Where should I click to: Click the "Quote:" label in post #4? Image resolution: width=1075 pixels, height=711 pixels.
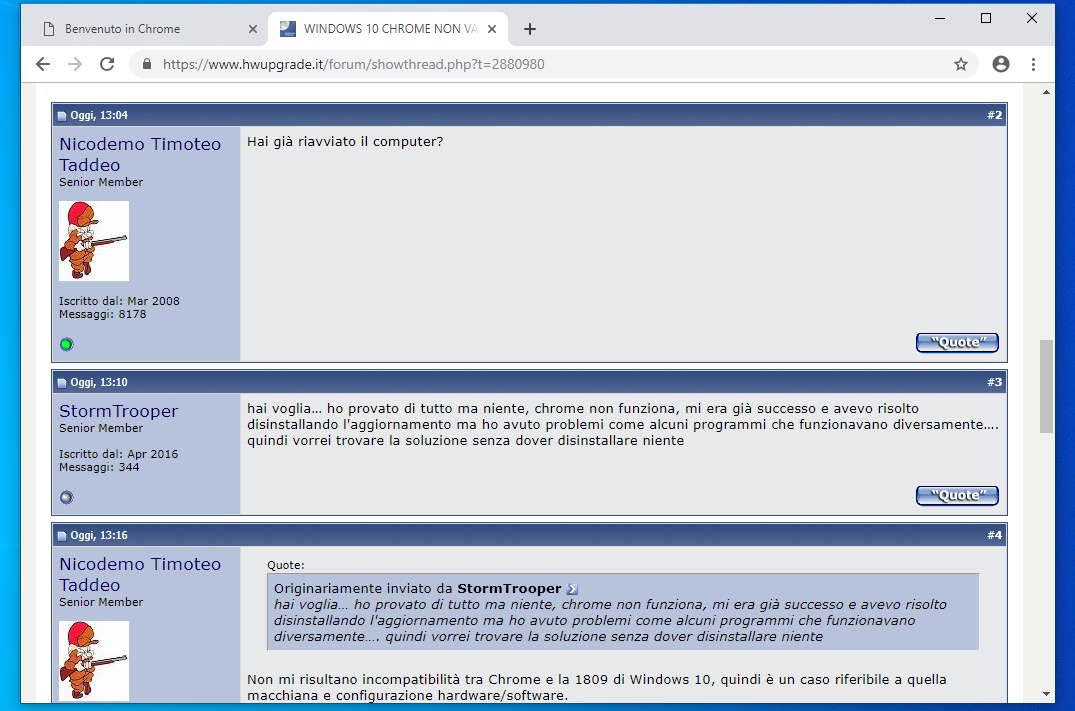(285, 565)
